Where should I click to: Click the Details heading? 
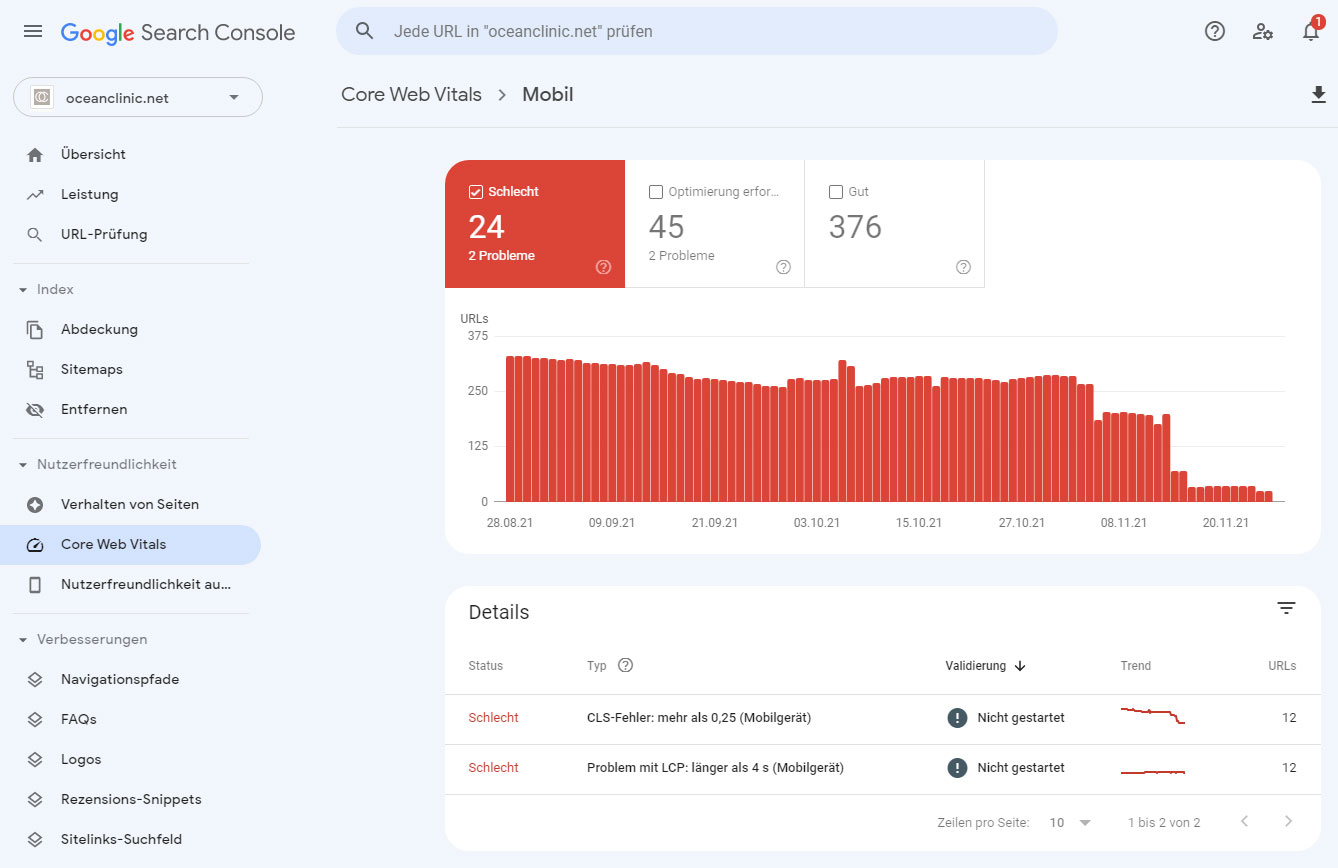[499, 613]
